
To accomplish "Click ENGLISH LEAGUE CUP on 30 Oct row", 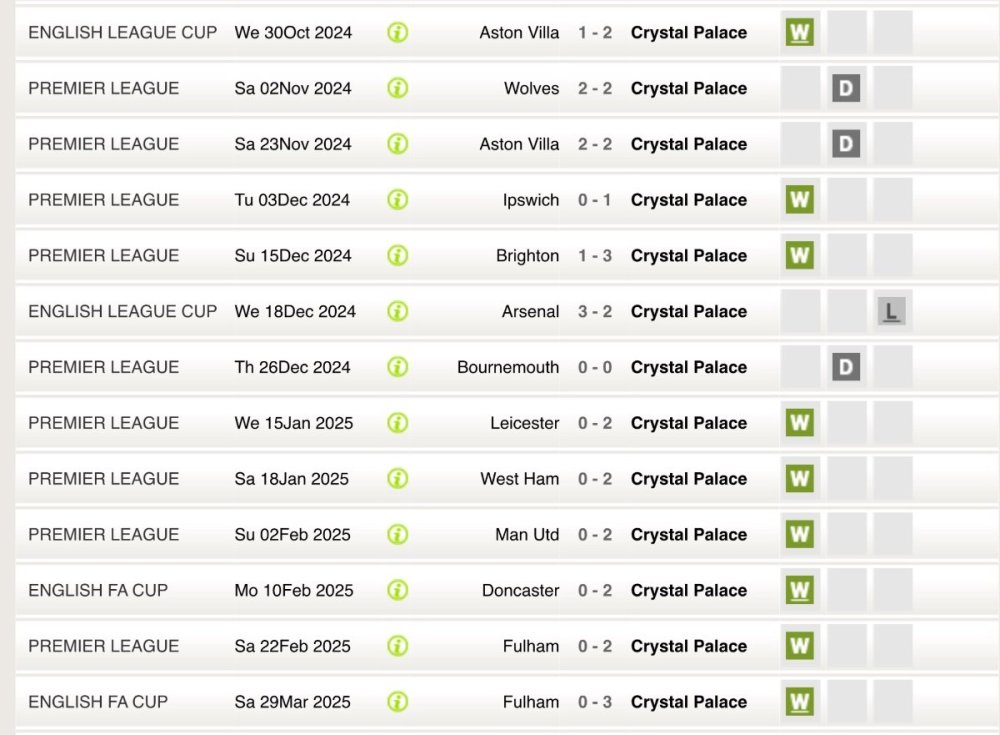I will (122, 33).
